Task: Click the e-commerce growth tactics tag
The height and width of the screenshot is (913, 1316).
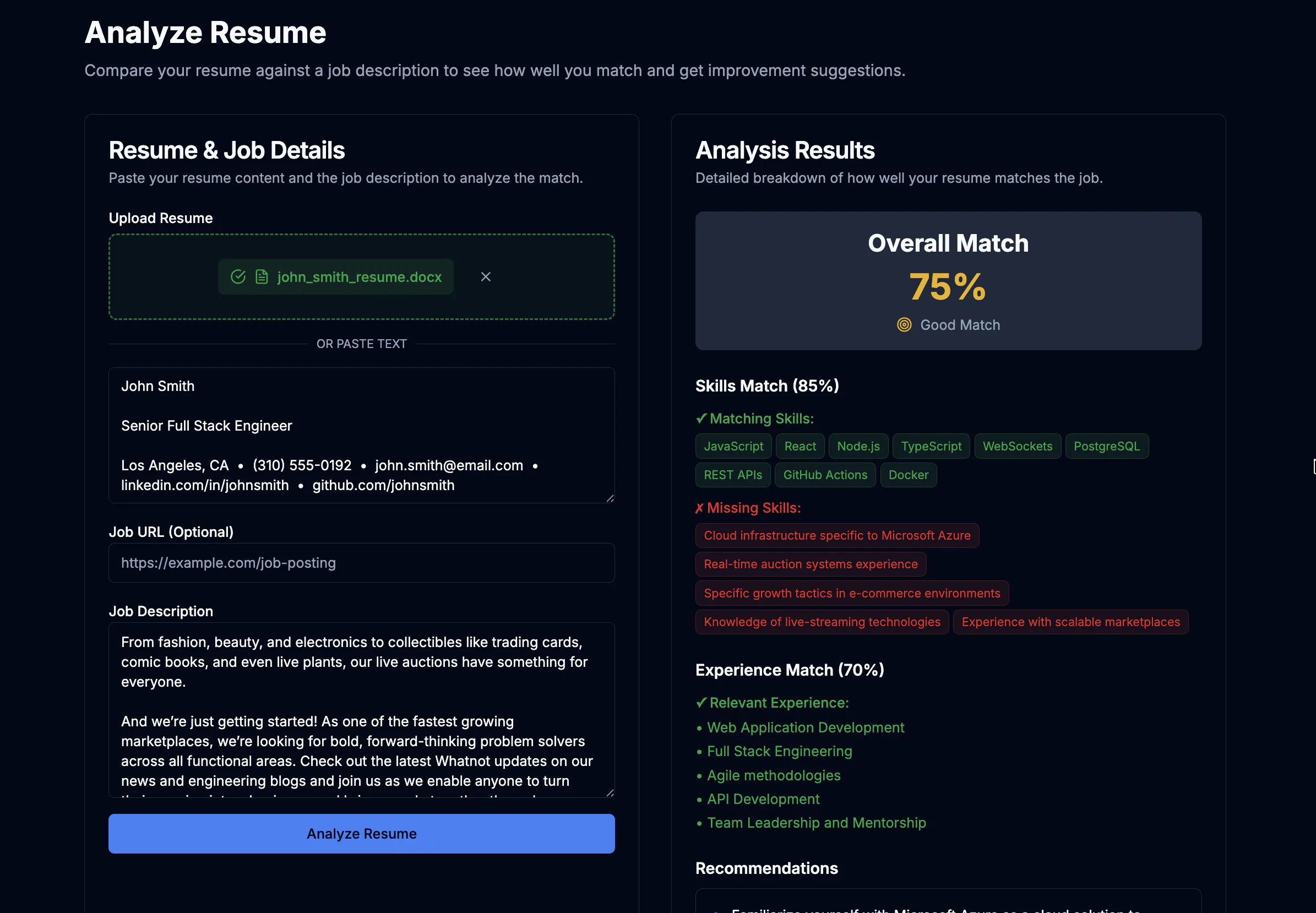Action: (x=852, y=593)
